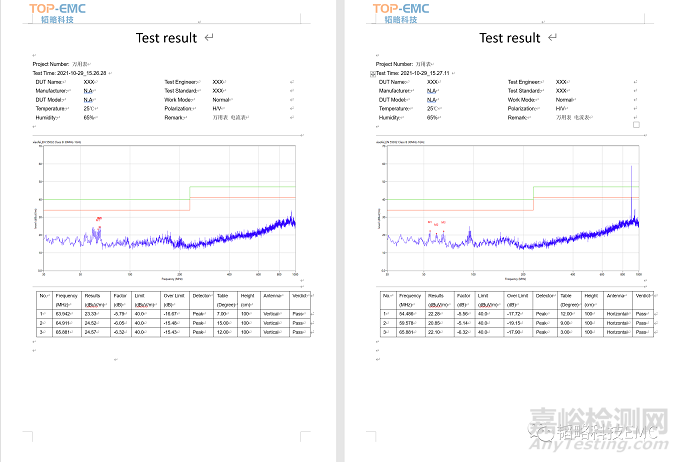Click the Work Mode Normal value on right page
Screen dimensions: 680x462
click(x=565, y=99)
